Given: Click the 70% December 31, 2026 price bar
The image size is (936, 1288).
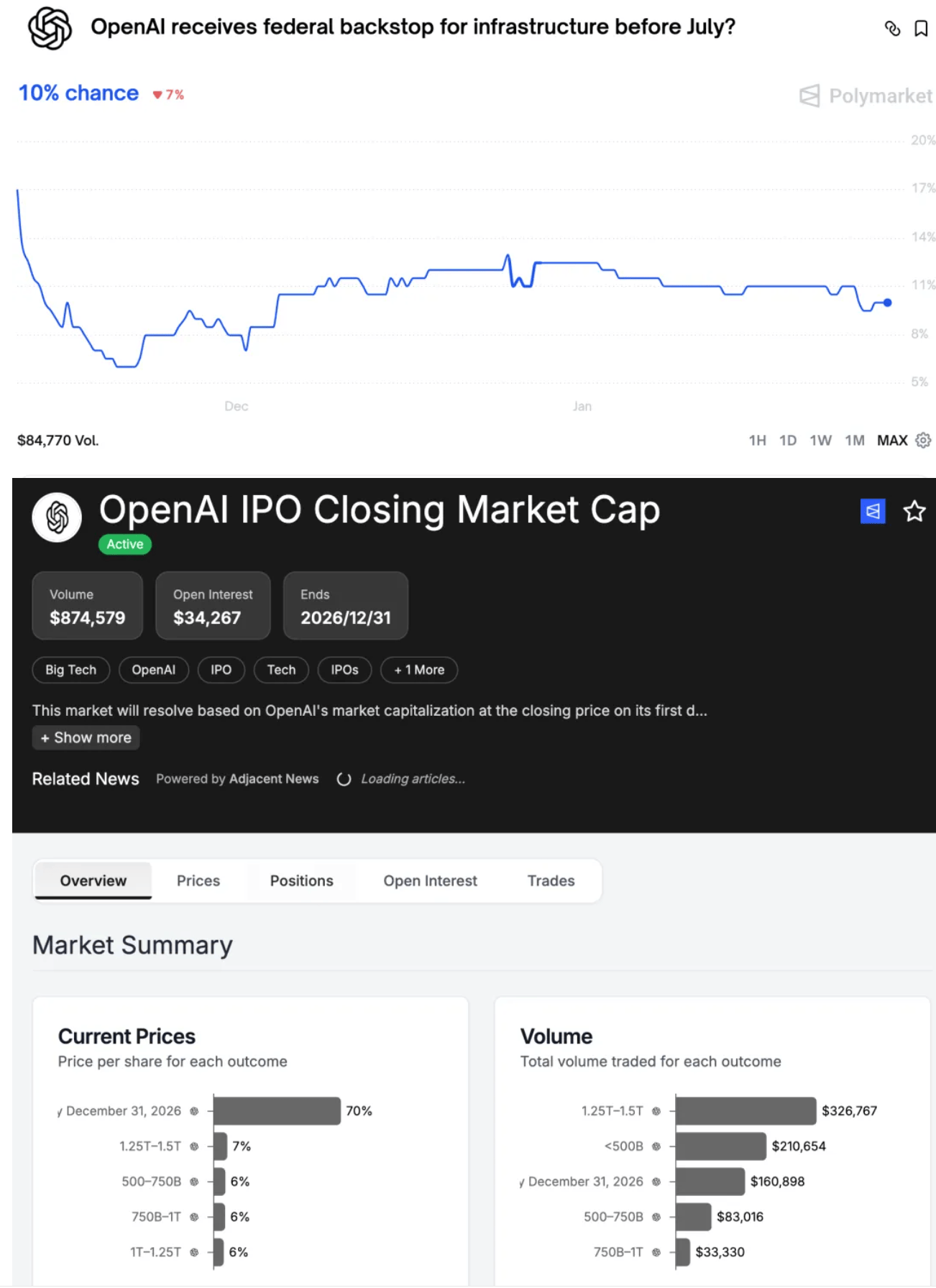Looking at the screenshot, I should point(277,1111).
